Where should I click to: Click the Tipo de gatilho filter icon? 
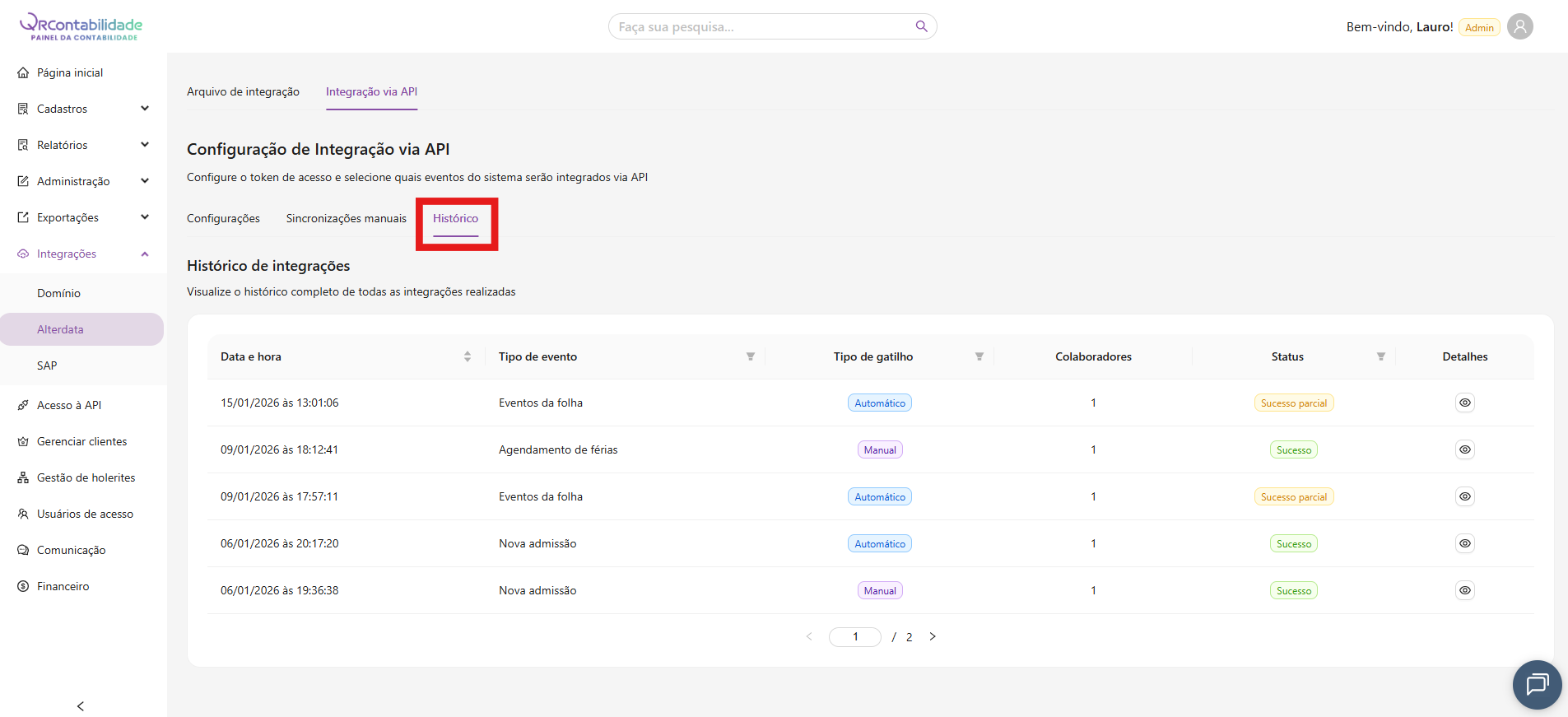tap(979, 356)
